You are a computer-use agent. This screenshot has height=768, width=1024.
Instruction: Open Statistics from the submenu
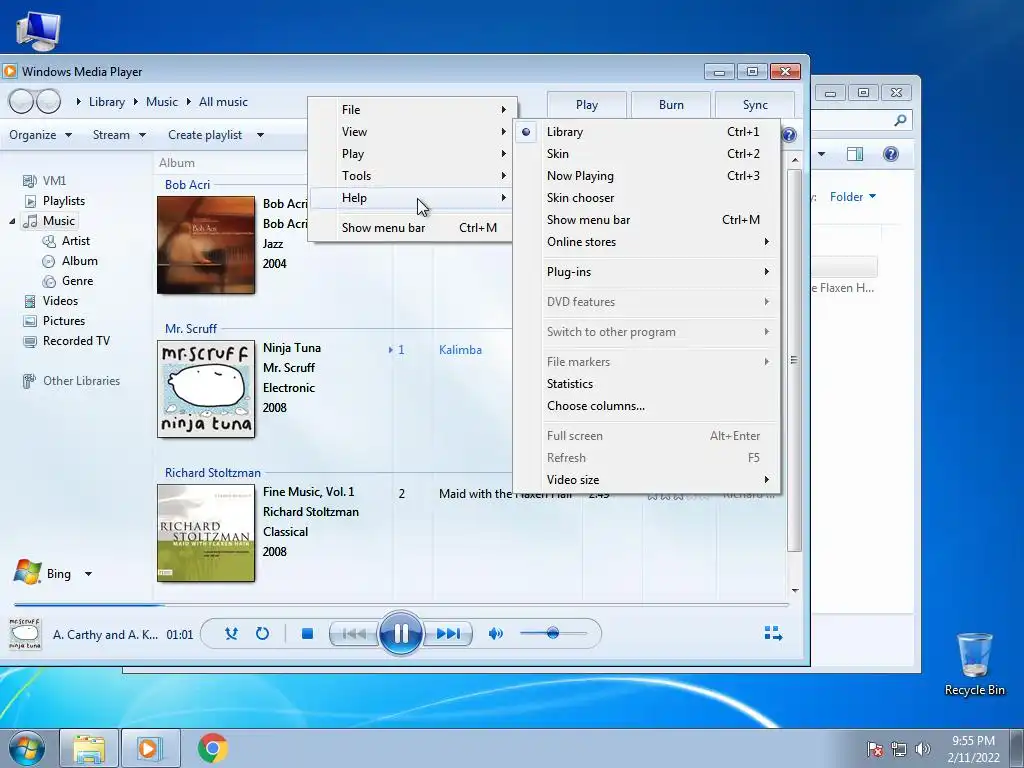[x=647, y=384]
